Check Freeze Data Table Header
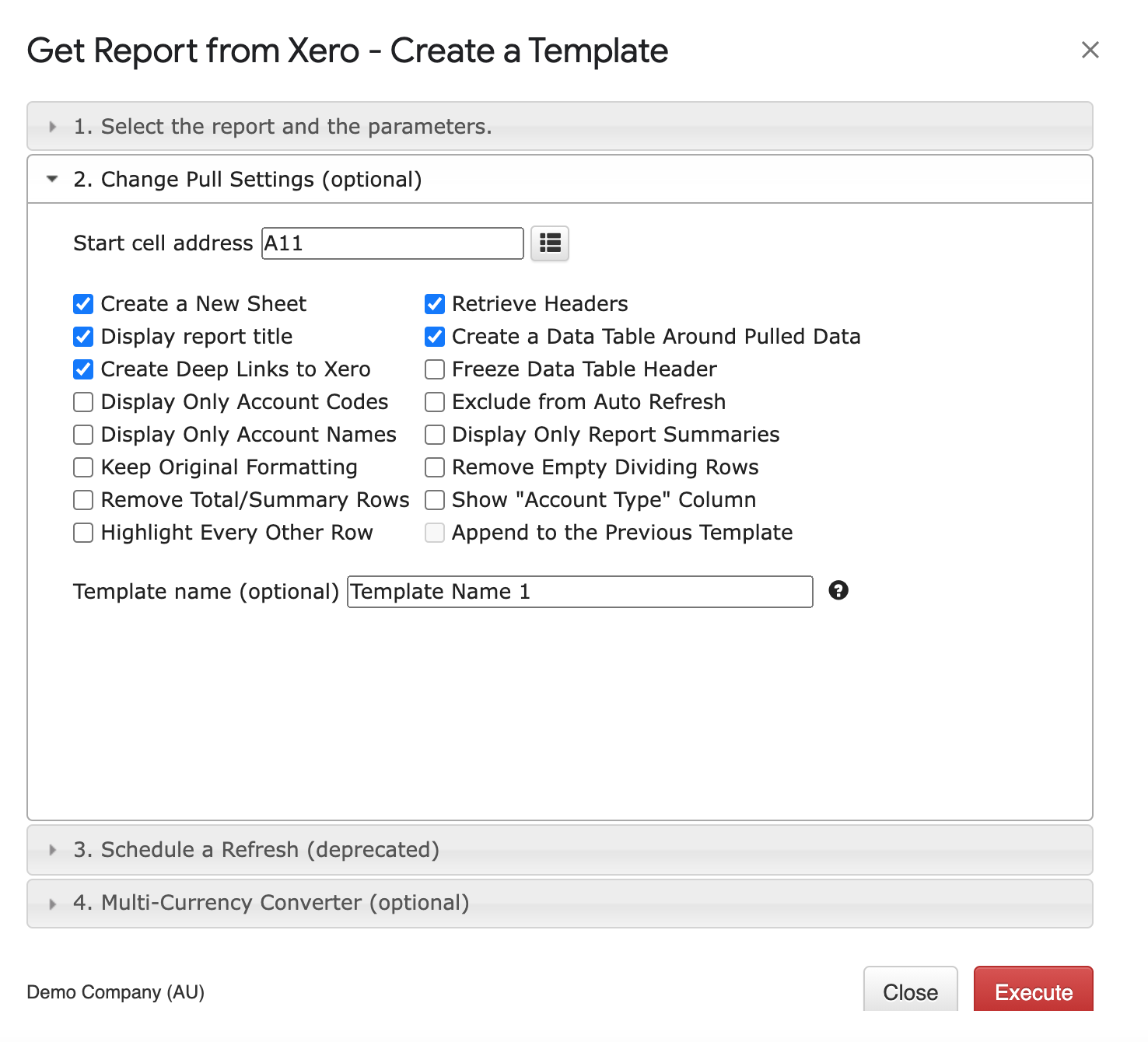Screen dimensions: 1148x1042 click(x=435, y=369)
